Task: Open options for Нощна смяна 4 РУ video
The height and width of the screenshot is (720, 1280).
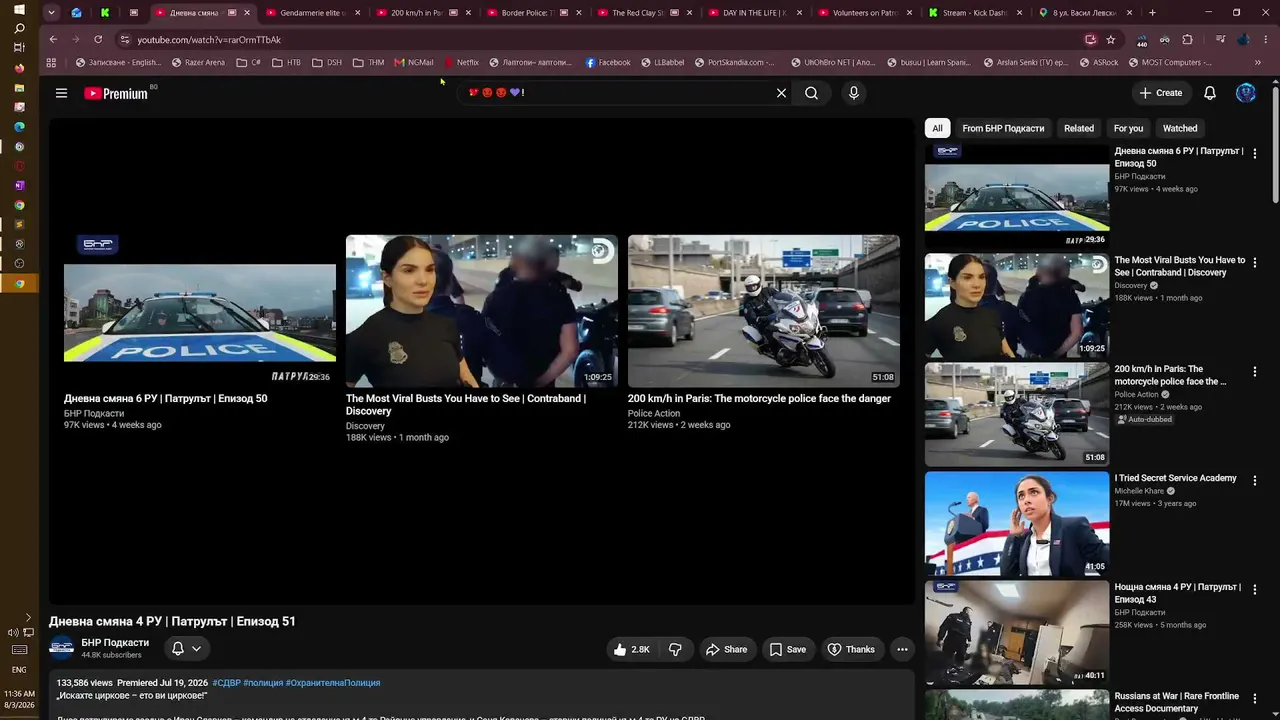Action: click(1255, 590)
